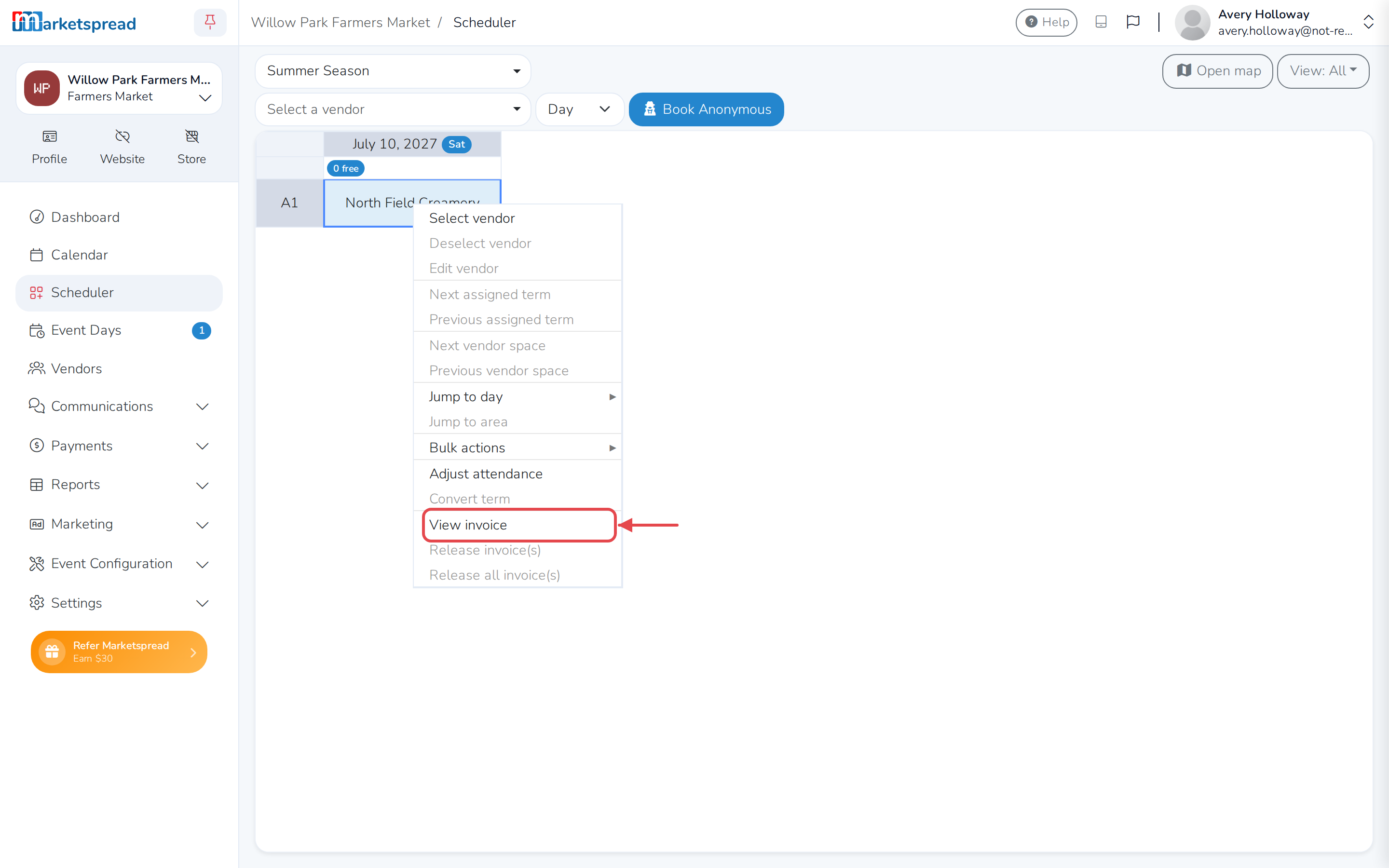Open Calendar from the sidebar
1389x868 pixels.
coord(119,255)
